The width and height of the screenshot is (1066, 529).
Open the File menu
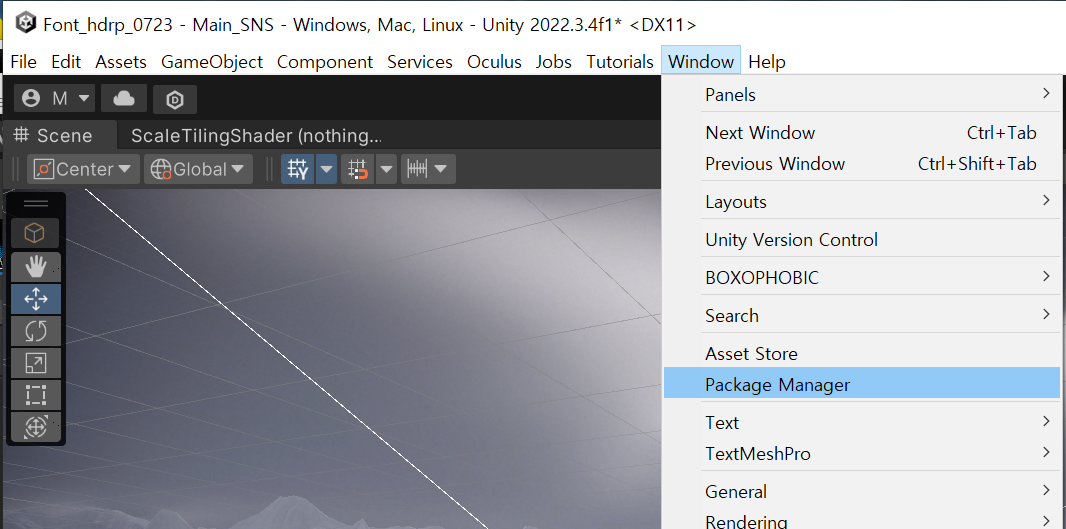pyautogui.click(x=24, y=61)
